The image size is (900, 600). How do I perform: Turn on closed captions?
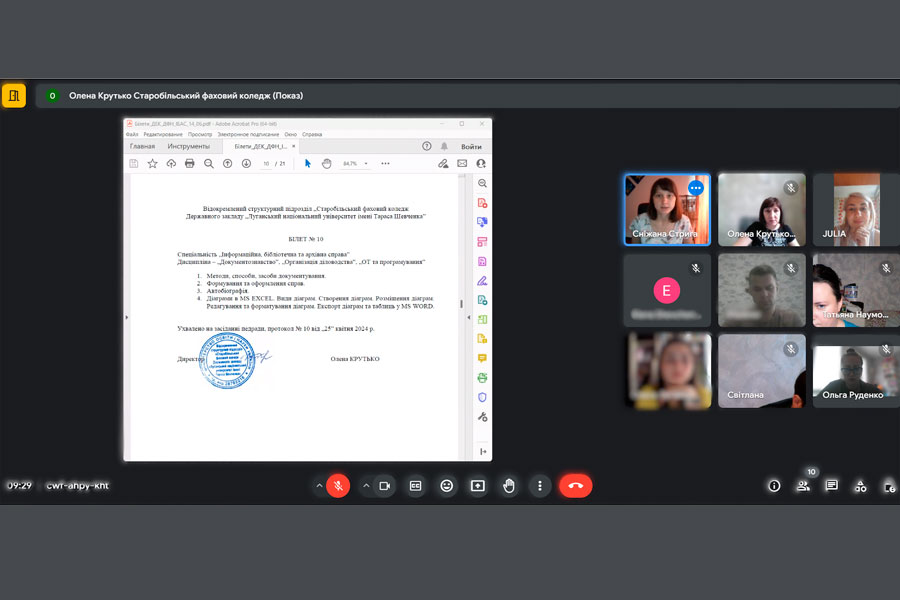coord(416,486)
